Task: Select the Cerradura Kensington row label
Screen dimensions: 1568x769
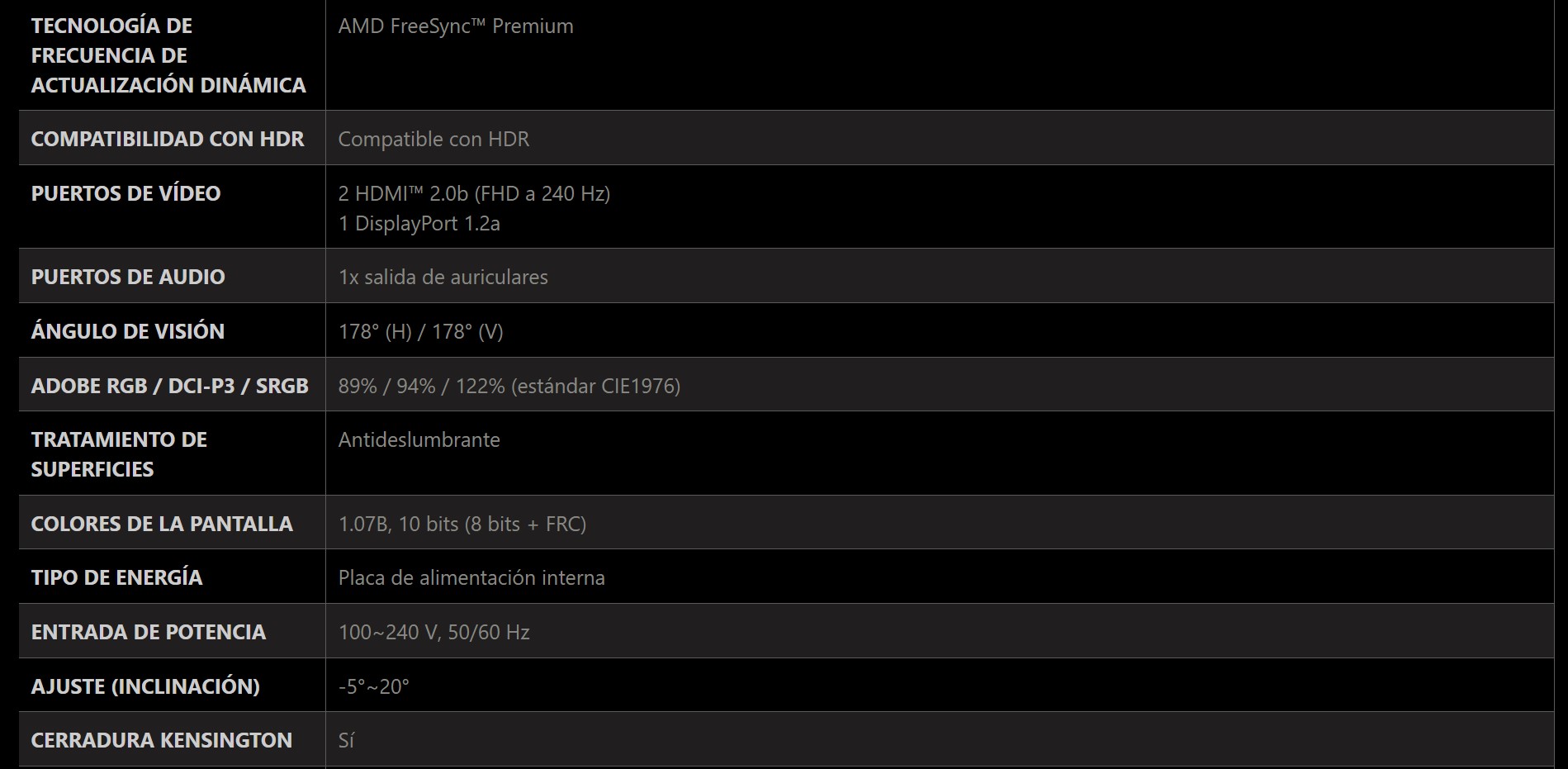Action: tap(162, 740)
